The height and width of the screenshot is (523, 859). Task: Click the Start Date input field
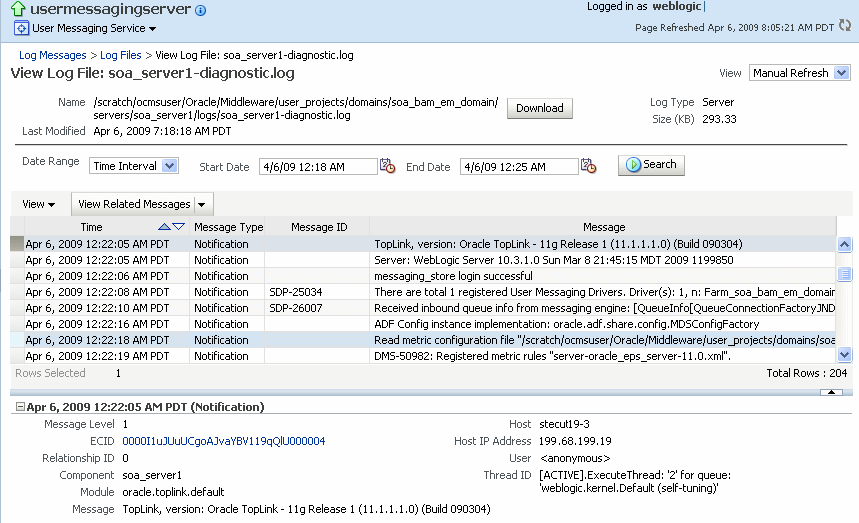(318, 166)
